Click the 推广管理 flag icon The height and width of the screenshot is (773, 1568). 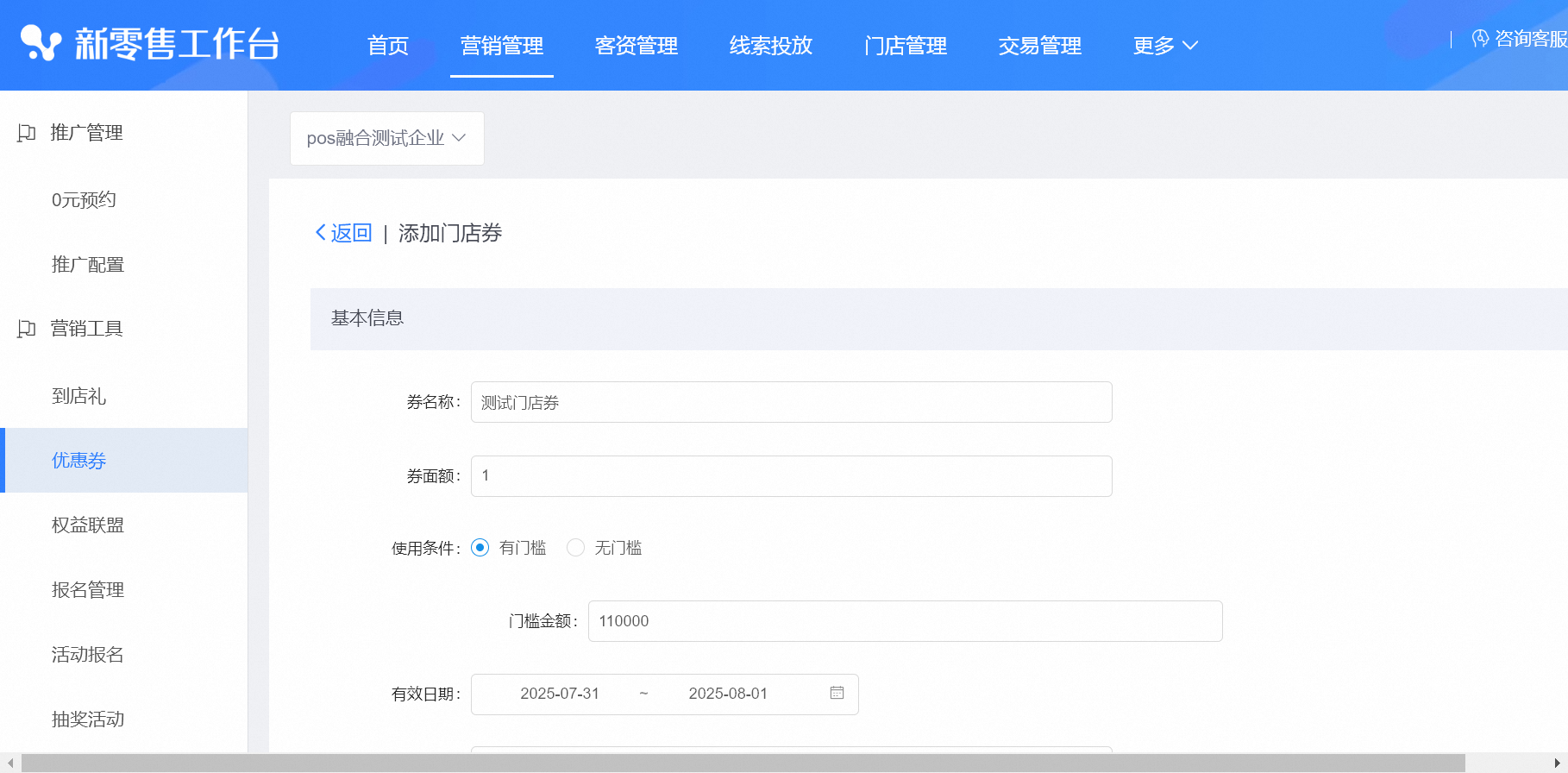pyautogui.click(x=27, y=133)
